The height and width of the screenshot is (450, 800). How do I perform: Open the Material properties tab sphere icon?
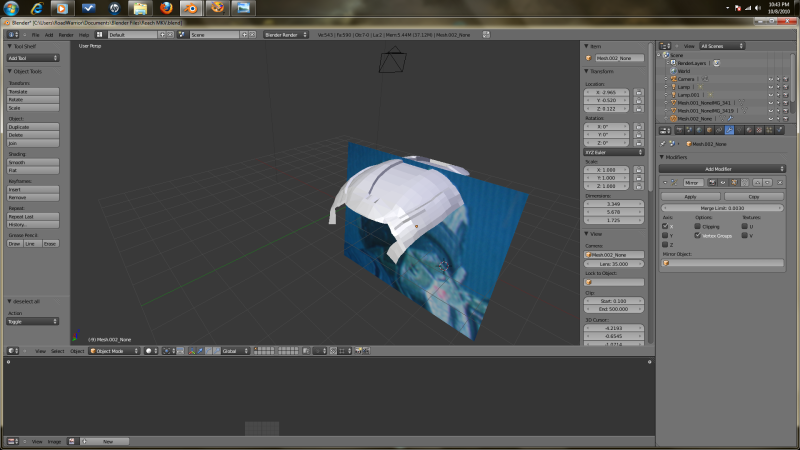tap(749, 130)
